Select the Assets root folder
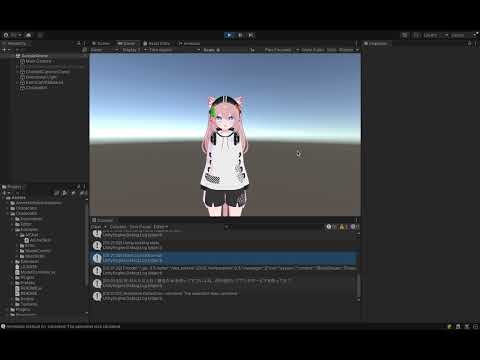This screenshot has width=480, height=360. pyautogui.click(x=19, y=198)
